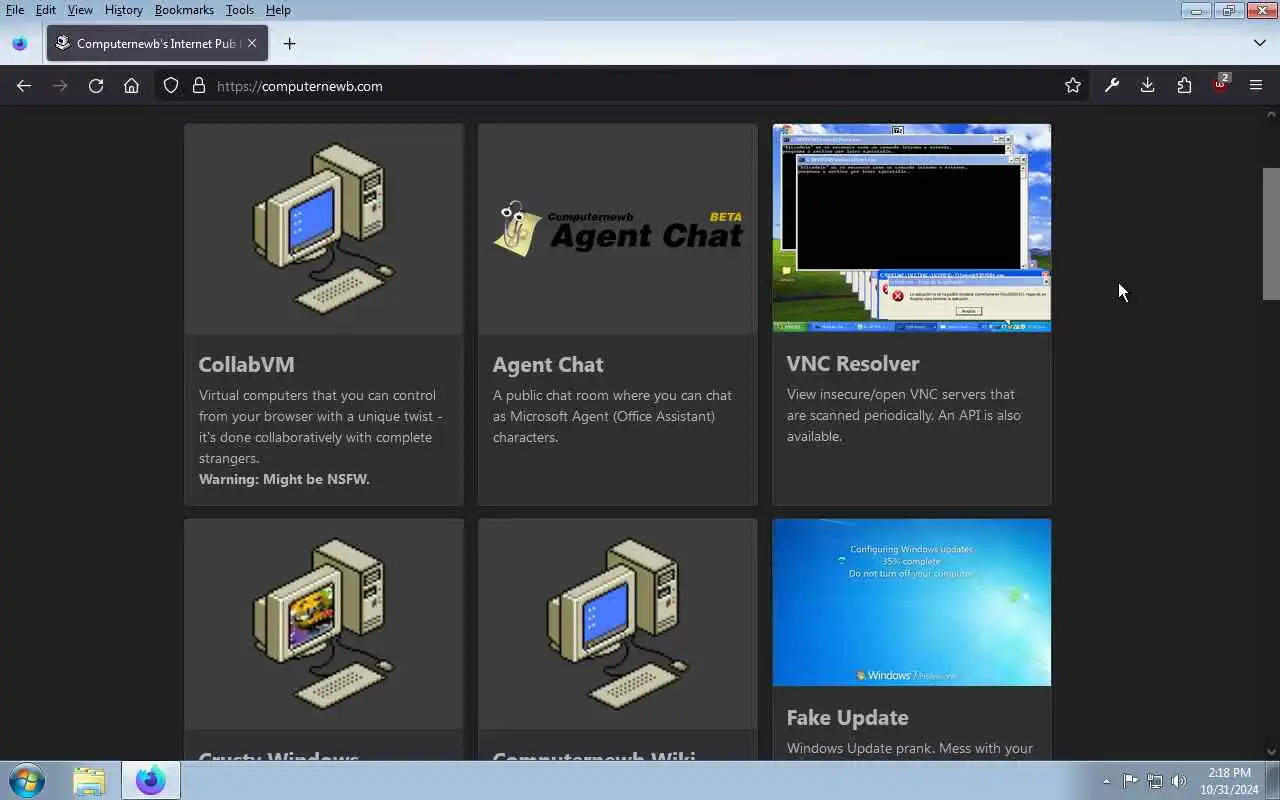Open the History menu
The image size is (1280, 800).
[123, 10]
